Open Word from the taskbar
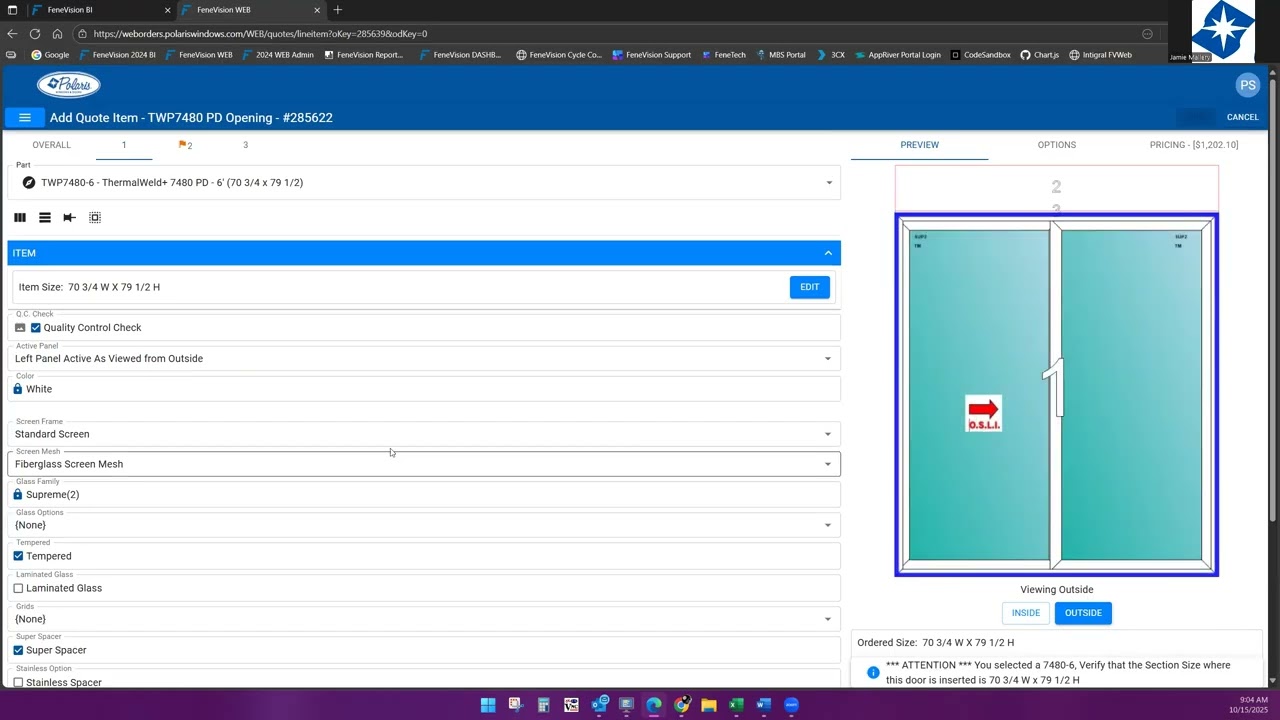 tap(764, 705)
